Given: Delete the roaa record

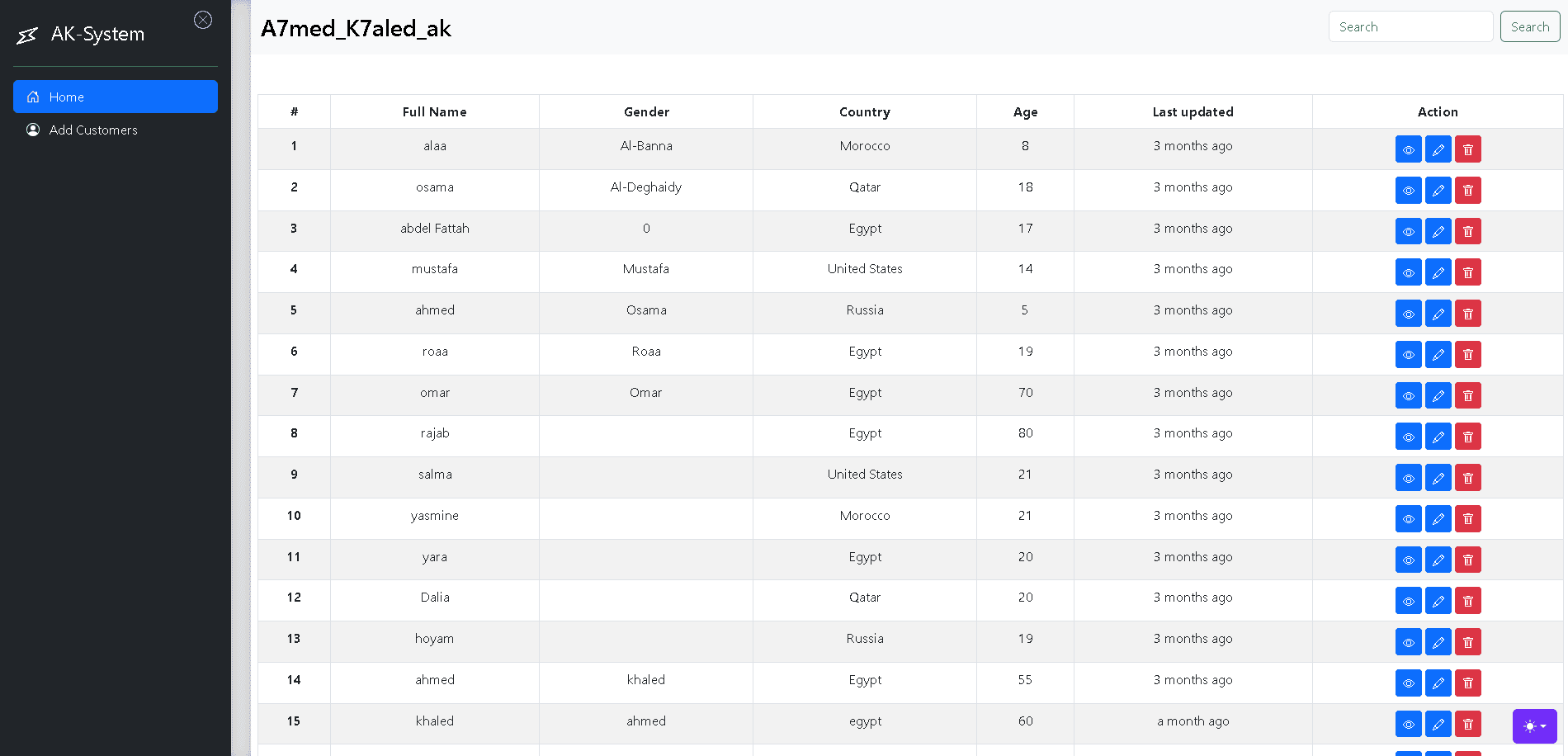Looking at the screenshot, I should (1467, 355).
